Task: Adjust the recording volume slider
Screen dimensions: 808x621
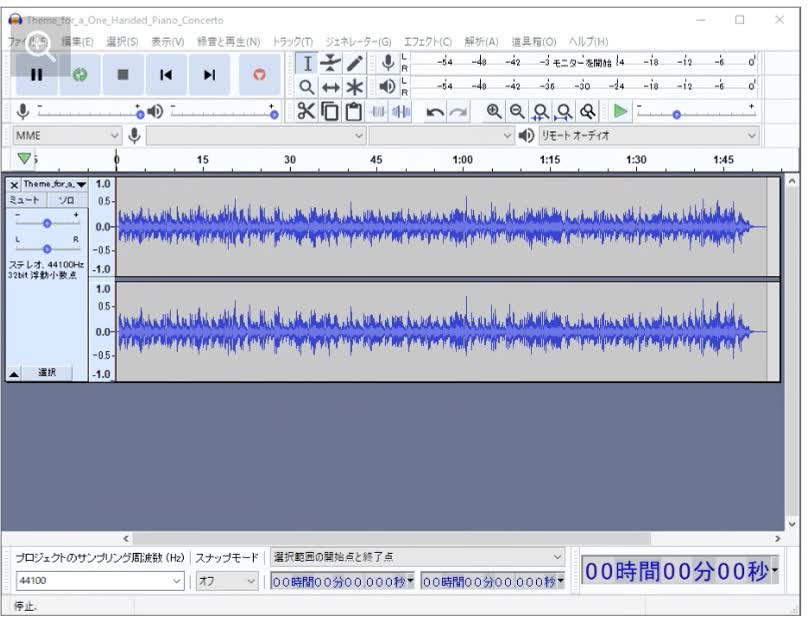Action: click(x=91, y=112)
